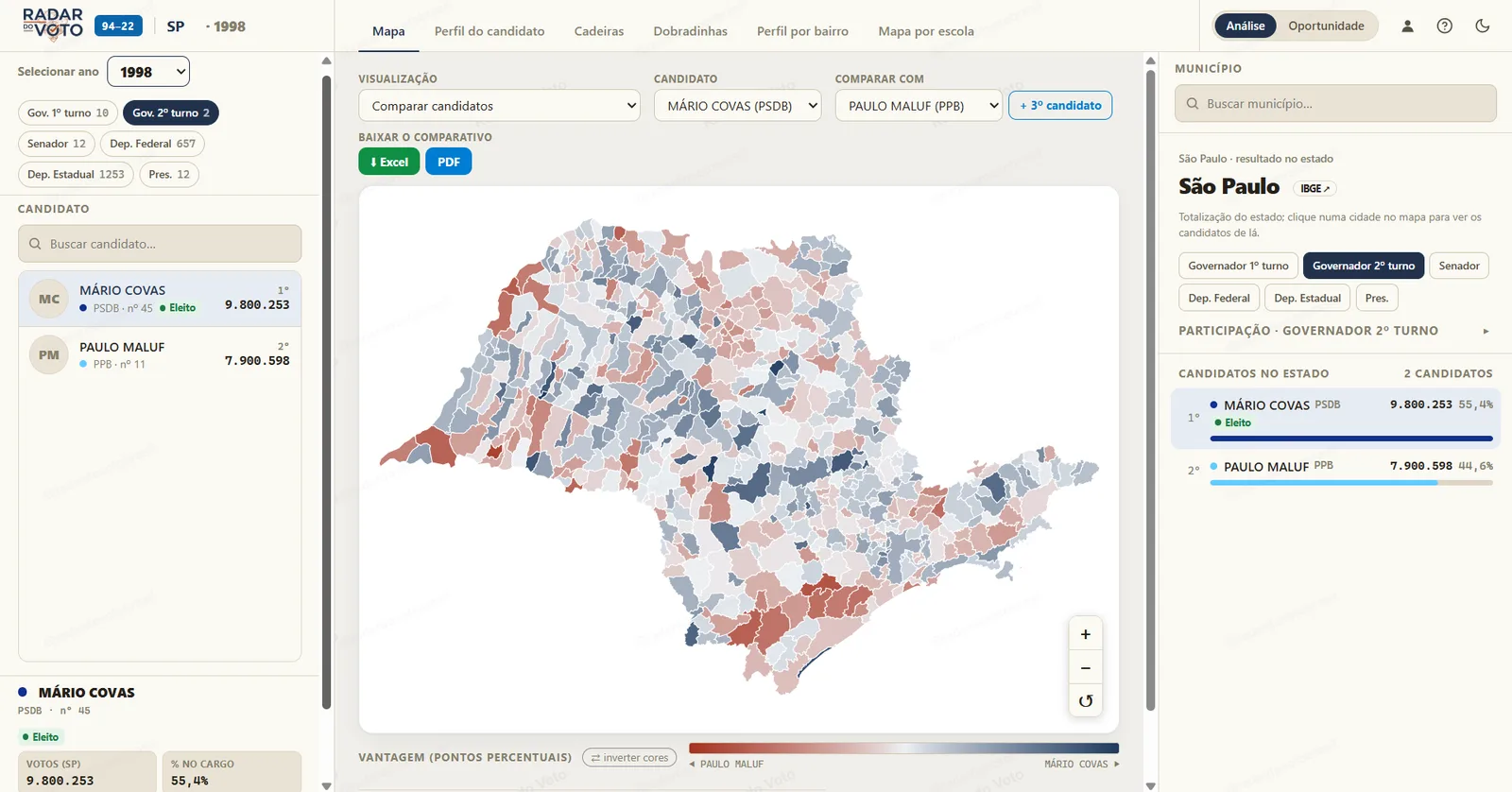Click the vantagem color gradient legend bar
Screen dimensions: 1512x792
click(904, 749)
